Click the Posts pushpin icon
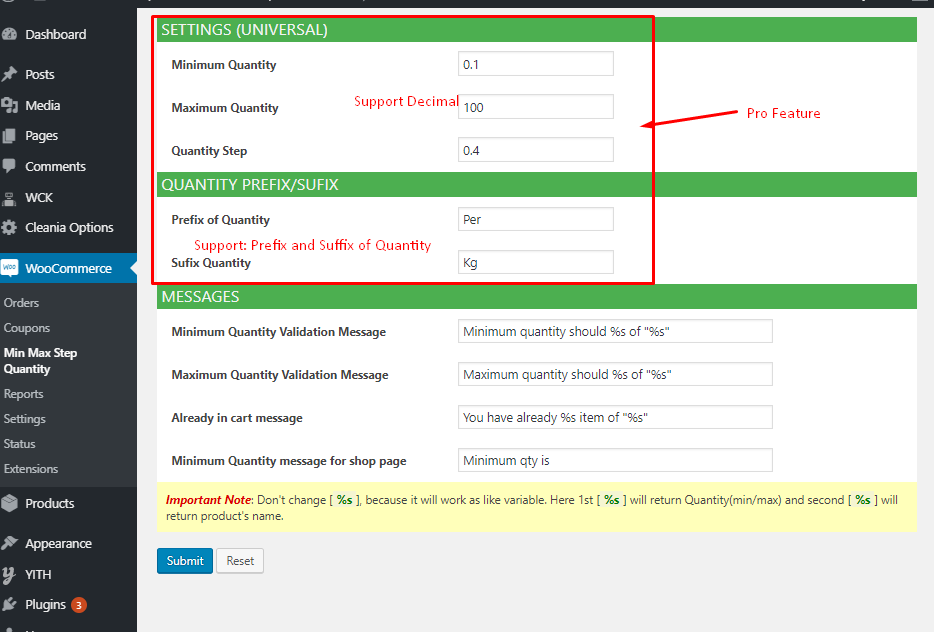The width and height of the screenshot is (934, 632). (x=10, y=74)
